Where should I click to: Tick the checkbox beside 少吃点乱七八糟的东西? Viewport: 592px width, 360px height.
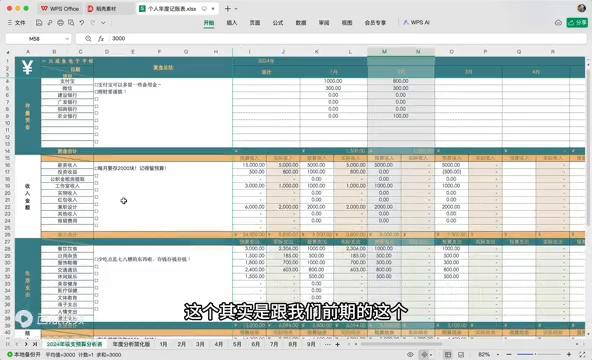[96, 260]
